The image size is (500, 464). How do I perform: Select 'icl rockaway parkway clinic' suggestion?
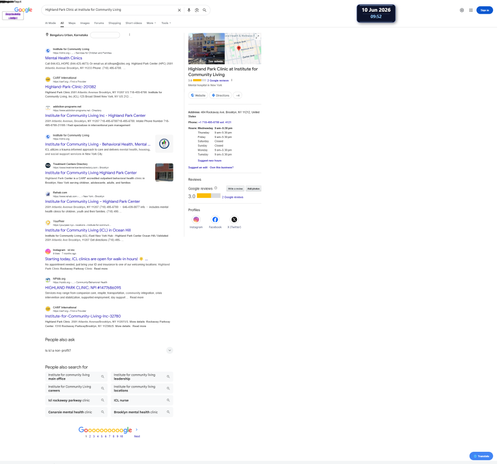click(x=76, y=400)
